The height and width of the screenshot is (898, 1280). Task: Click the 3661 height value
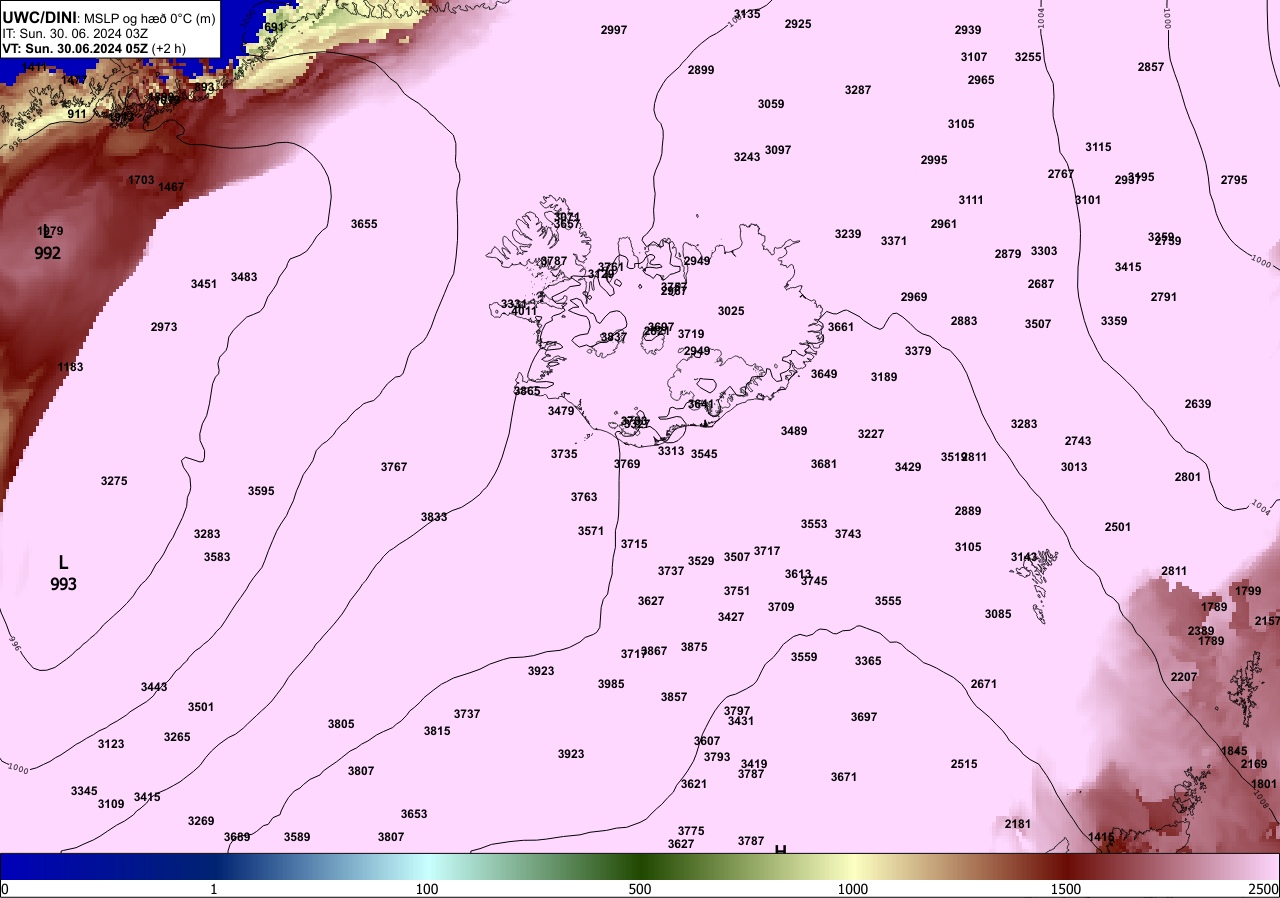[841, 327]
